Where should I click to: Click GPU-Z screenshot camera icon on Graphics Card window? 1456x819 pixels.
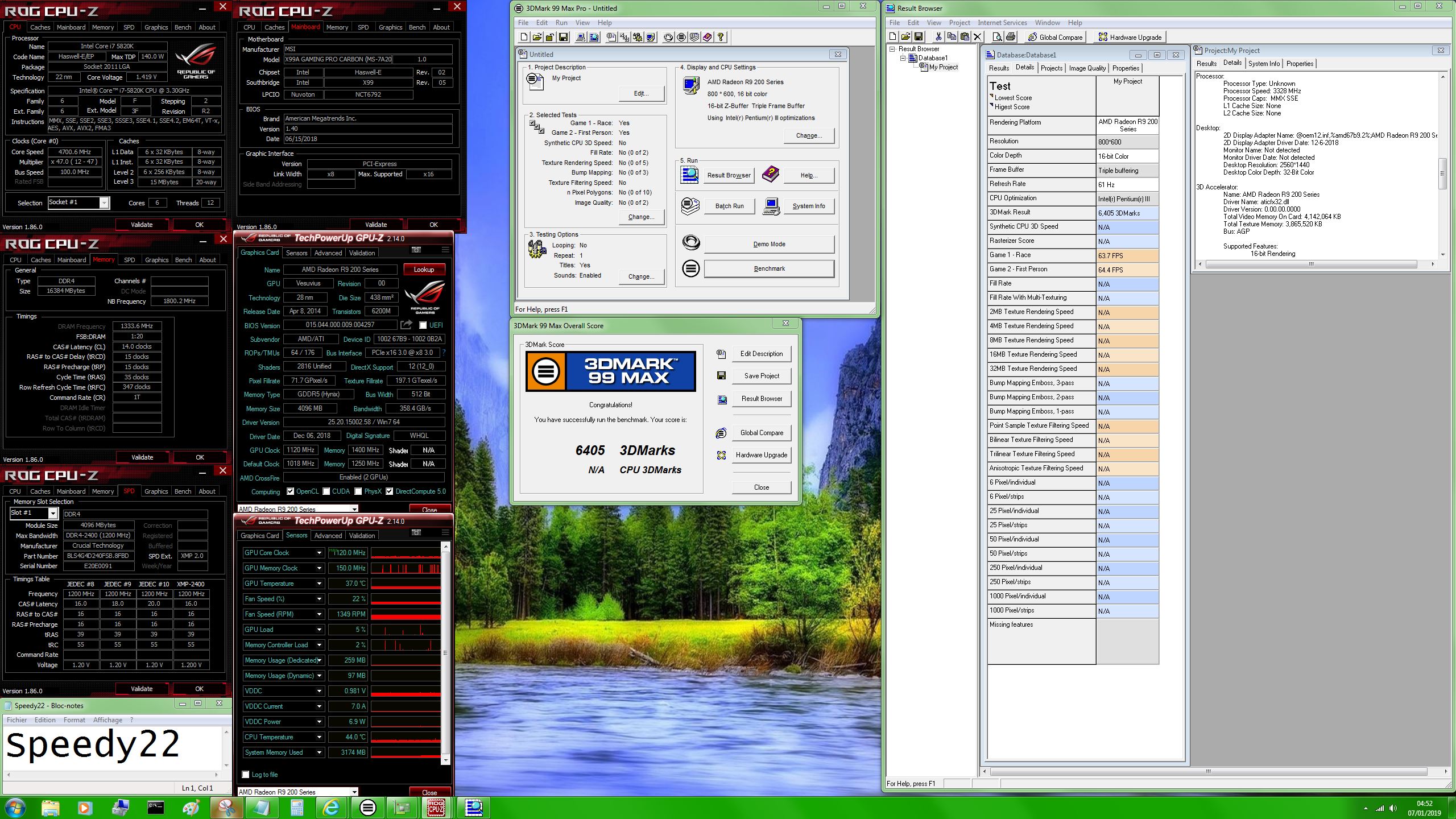point(416,250)
